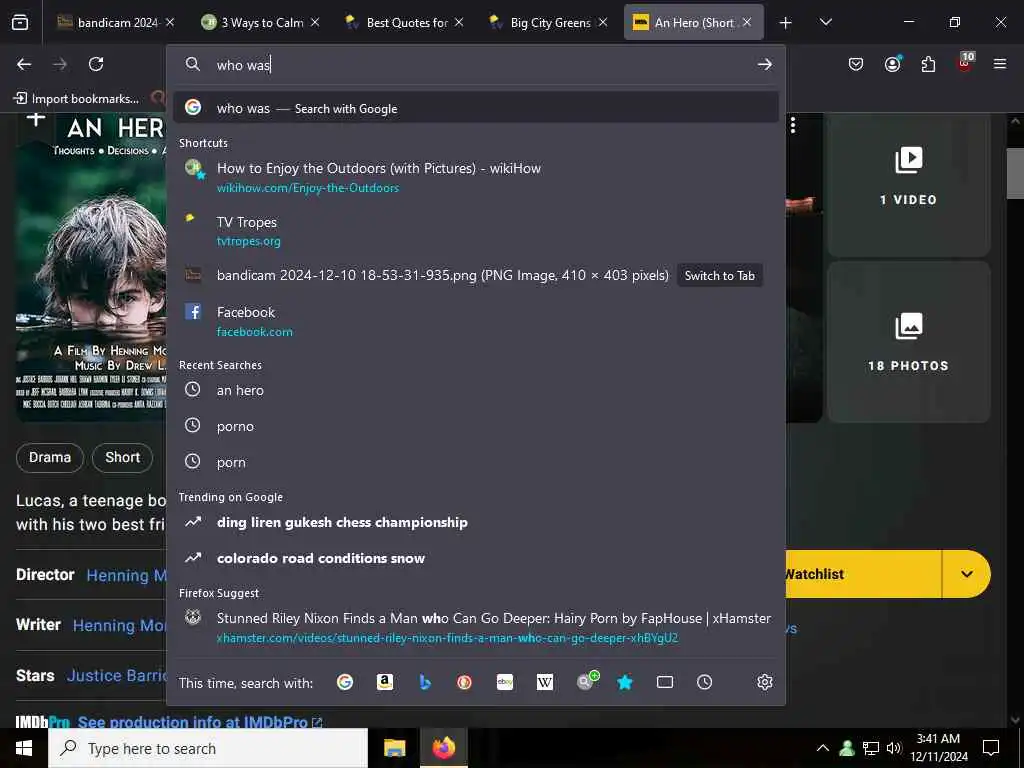The width and height of the screenshot is (1024, 768).
Task: Open Director Henning link
Action: coord(127,575)
